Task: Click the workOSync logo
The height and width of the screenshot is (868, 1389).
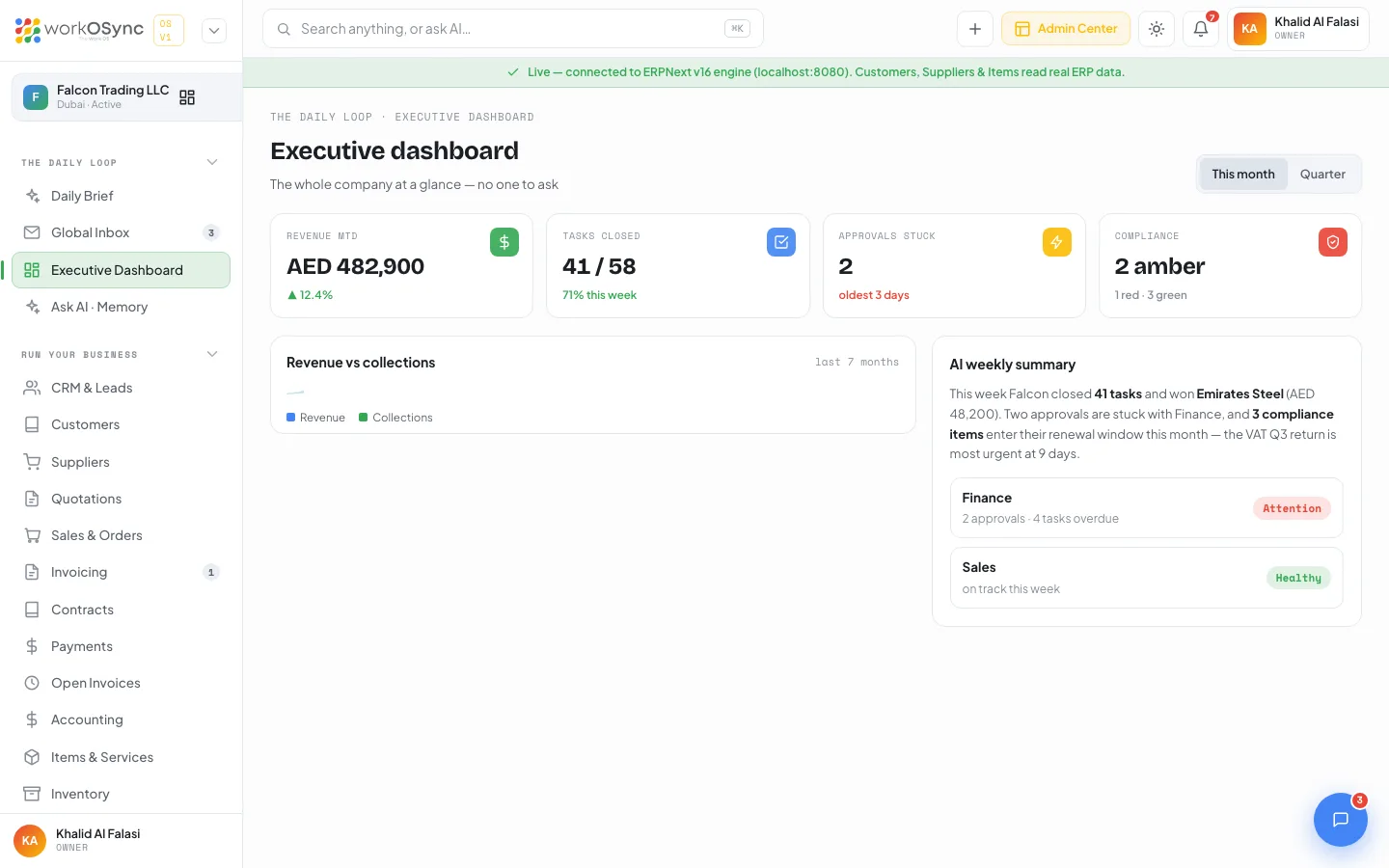Action: coord(79,30)
